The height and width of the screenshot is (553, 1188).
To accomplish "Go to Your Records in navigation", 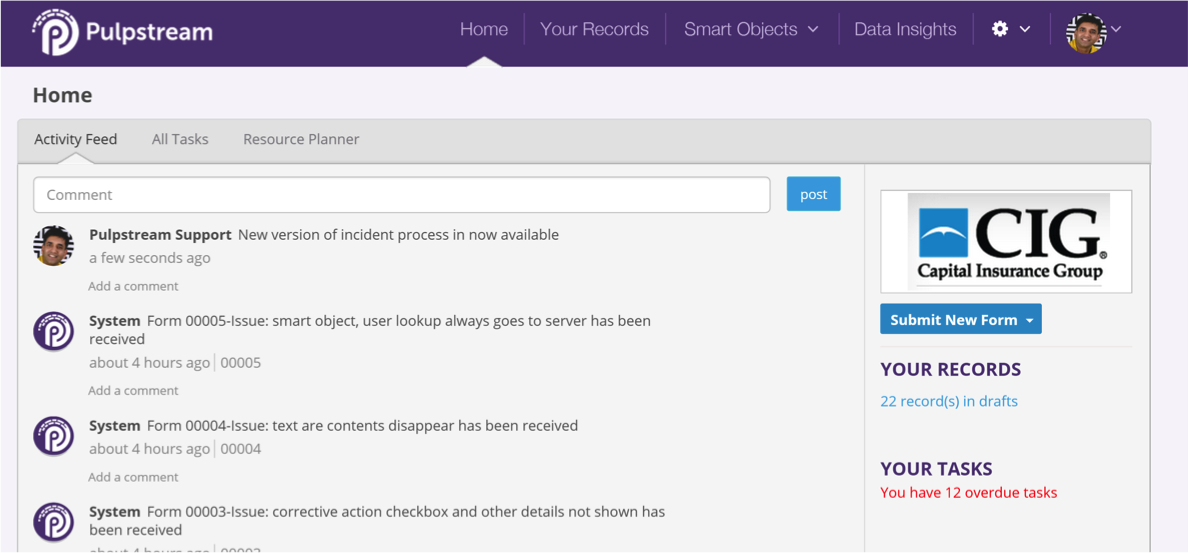I will coord(594,29).
